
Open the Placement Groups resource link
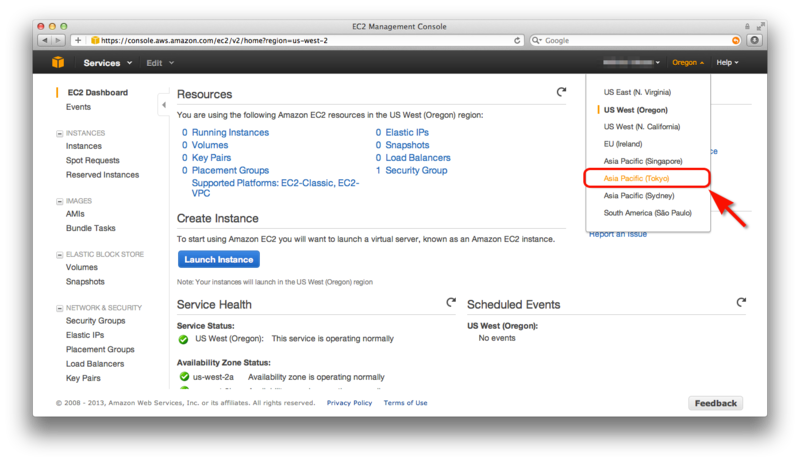coord(230,170)
